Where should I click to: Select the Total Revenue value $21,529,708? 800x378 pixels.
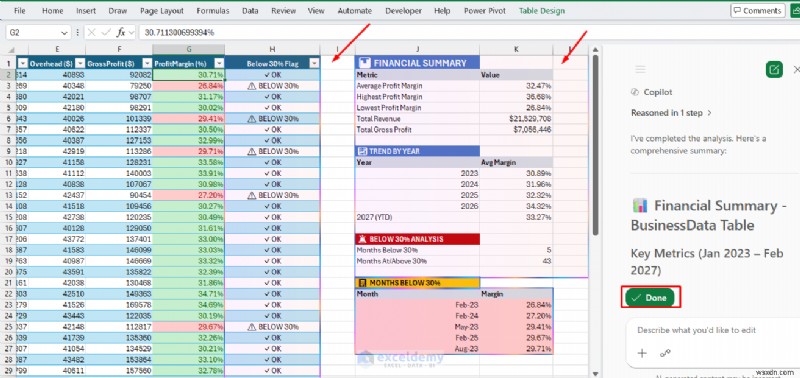(x=516, y=118)
